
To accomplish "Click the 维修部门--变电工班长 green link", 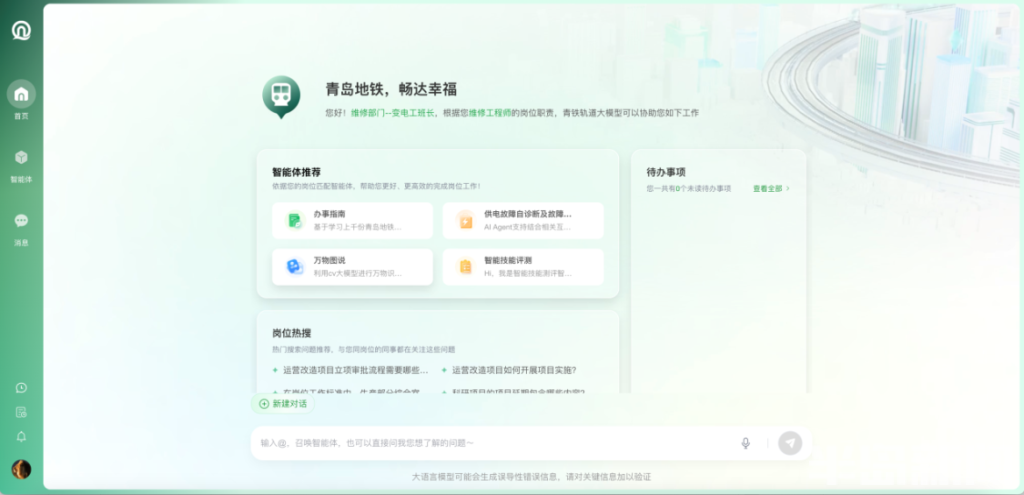I will (x=392, y=113).
